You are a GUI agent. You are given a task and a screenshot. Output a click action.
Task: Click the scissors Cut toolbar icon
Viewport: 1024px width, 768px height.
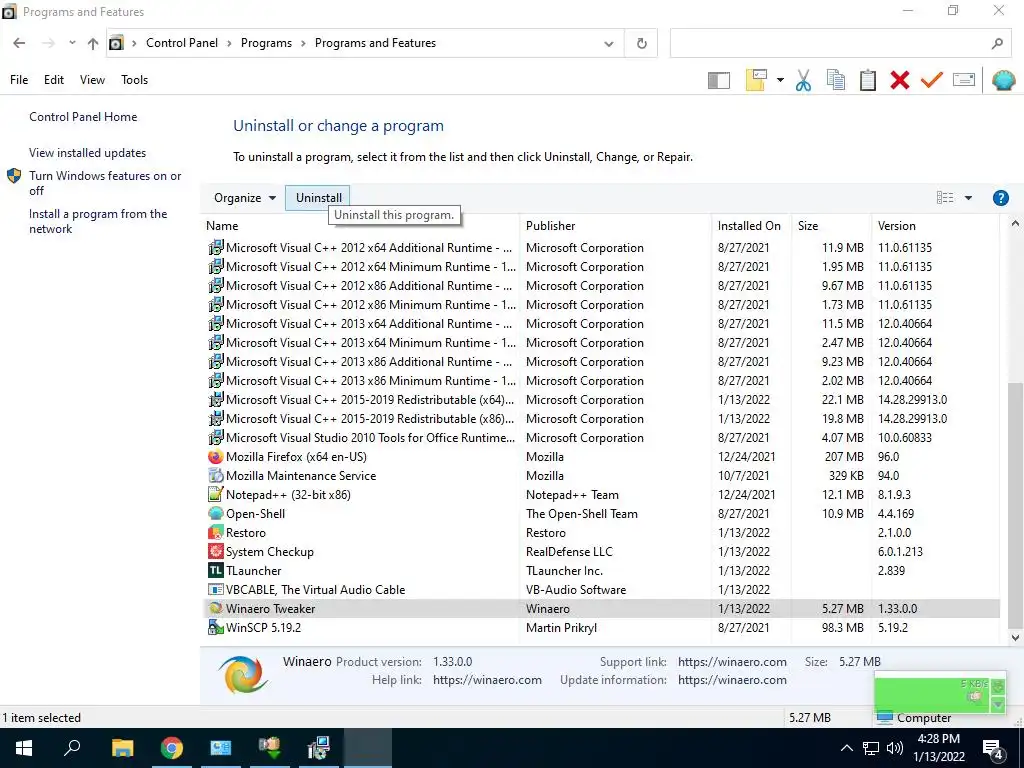pyautogui.click(x=803, y=80)
